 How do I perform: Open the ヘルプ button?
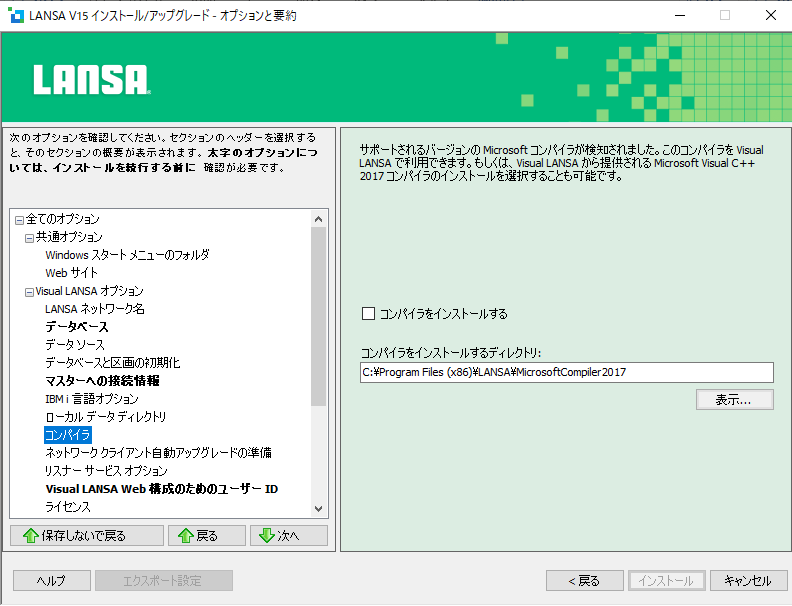click(x=52, y=581)
